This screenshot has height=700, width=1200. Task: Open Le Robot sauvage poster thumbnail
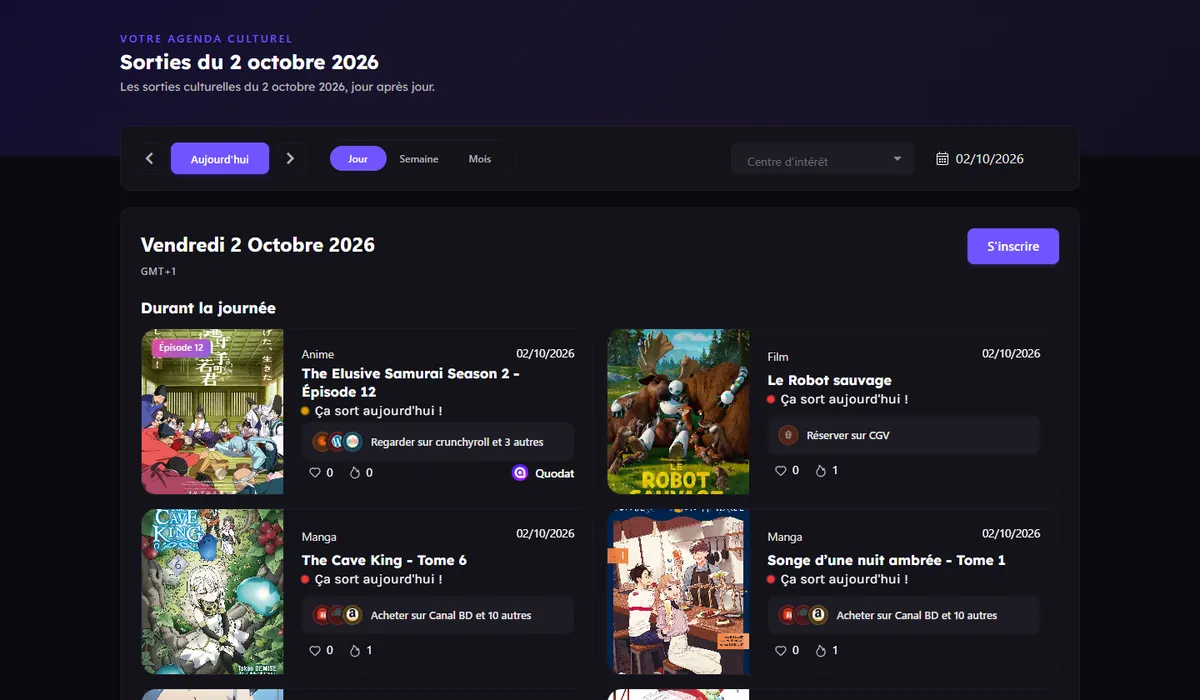(678, 412)
